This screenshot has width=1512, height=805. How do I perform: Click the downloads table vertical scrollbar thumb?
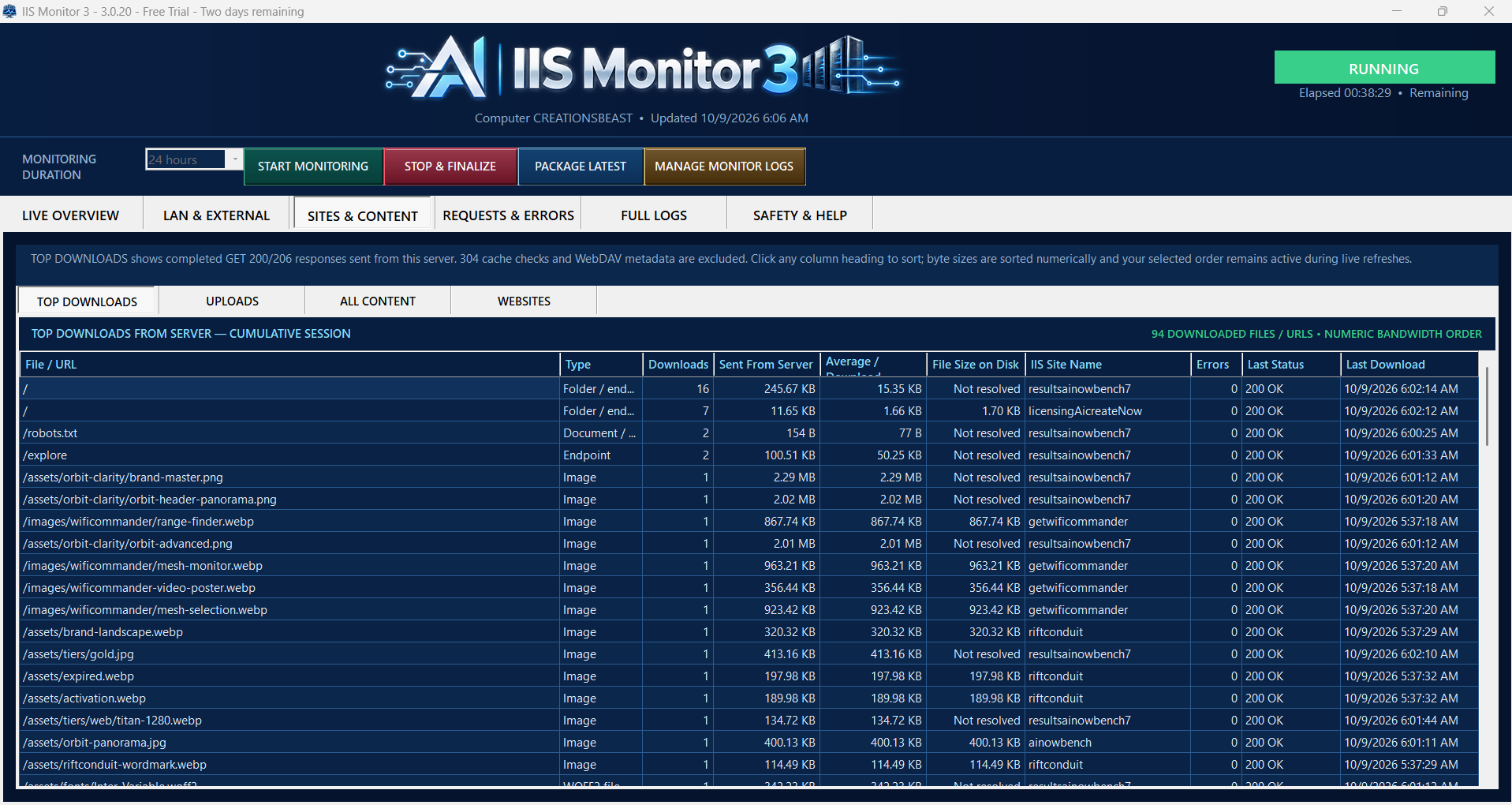1487,406
